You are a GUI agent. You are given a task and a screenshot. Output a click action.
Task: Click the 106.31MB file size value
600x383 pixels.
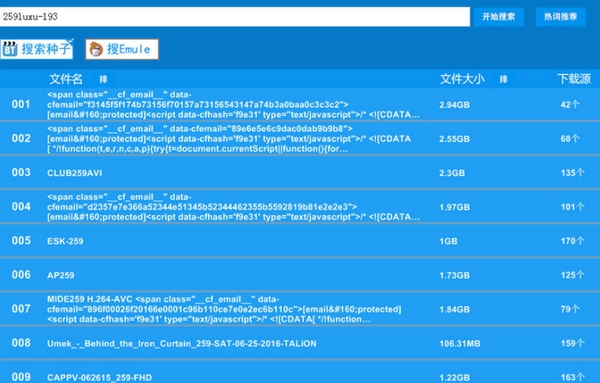(460, 344)
